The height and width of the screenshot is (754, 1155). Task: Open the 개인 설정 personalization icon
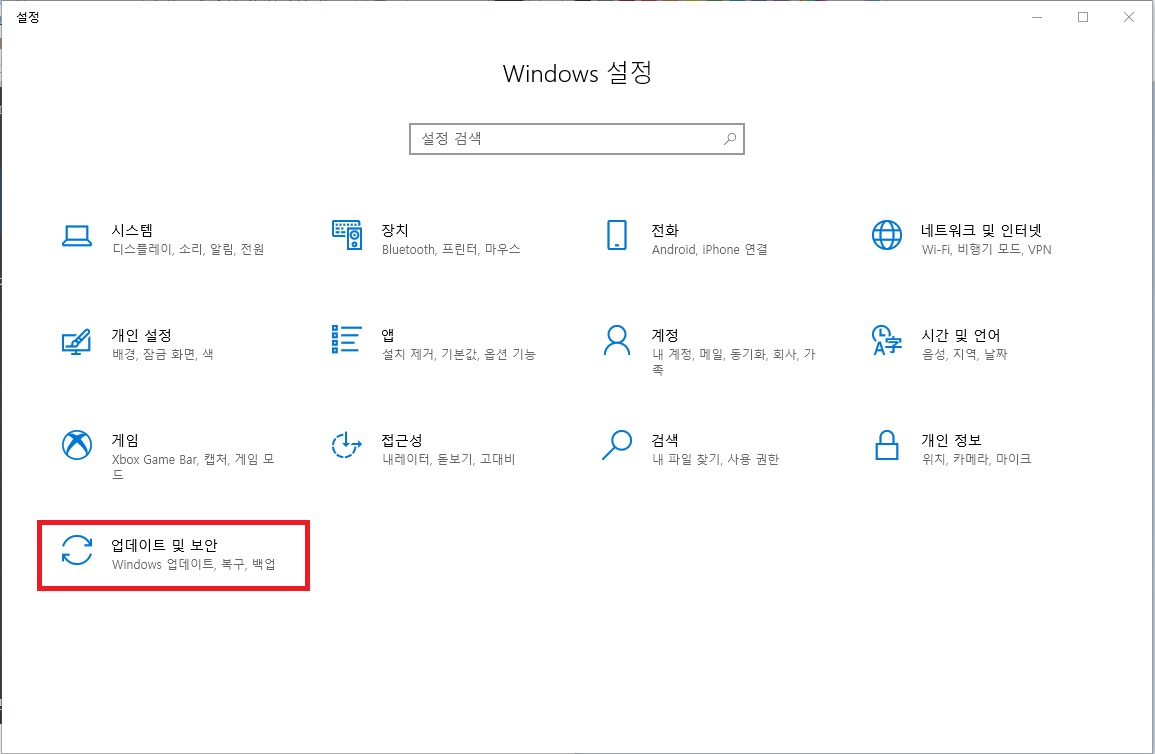tap(77, 342)
